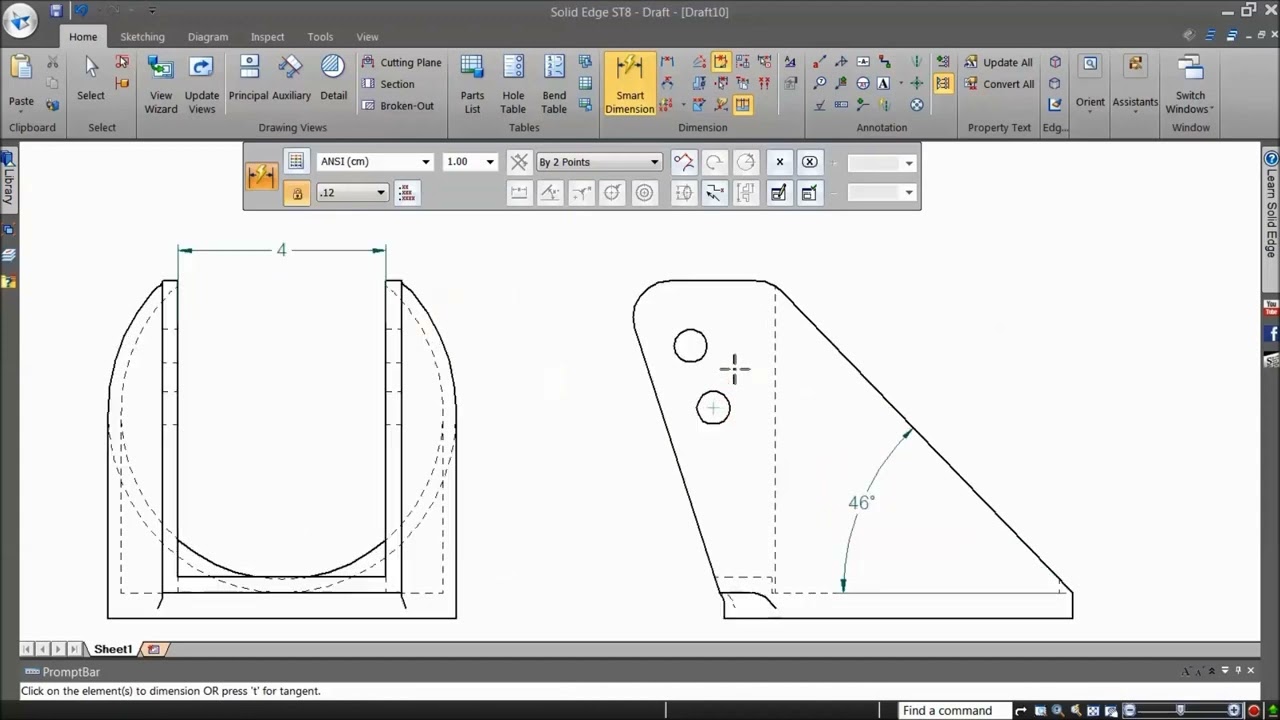
Task: Toggle the 'x' tolerance button in command bar
Action: (780, 161)
